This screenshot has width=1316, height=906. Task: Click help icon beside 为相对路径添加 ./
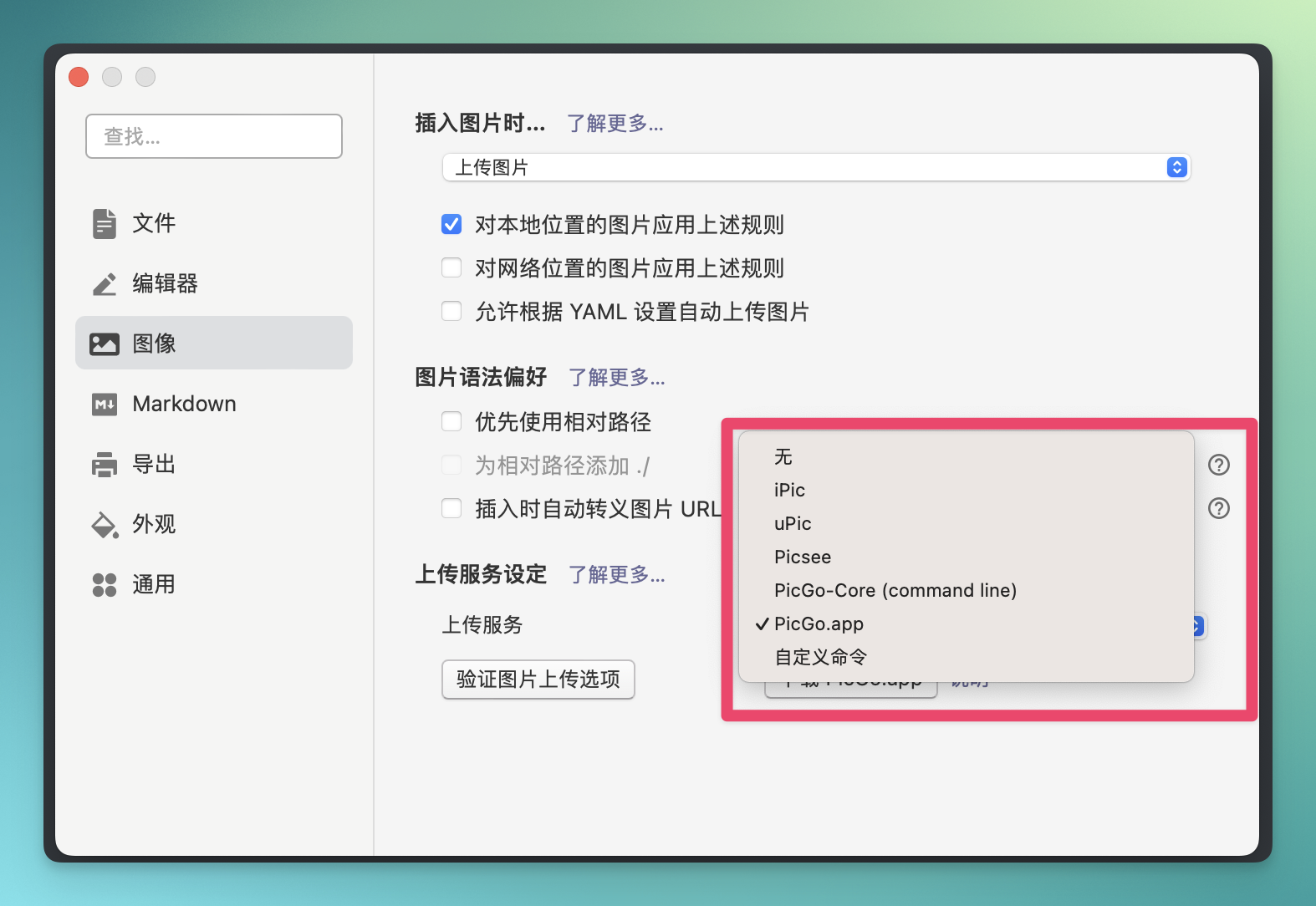coord(1219,465)
